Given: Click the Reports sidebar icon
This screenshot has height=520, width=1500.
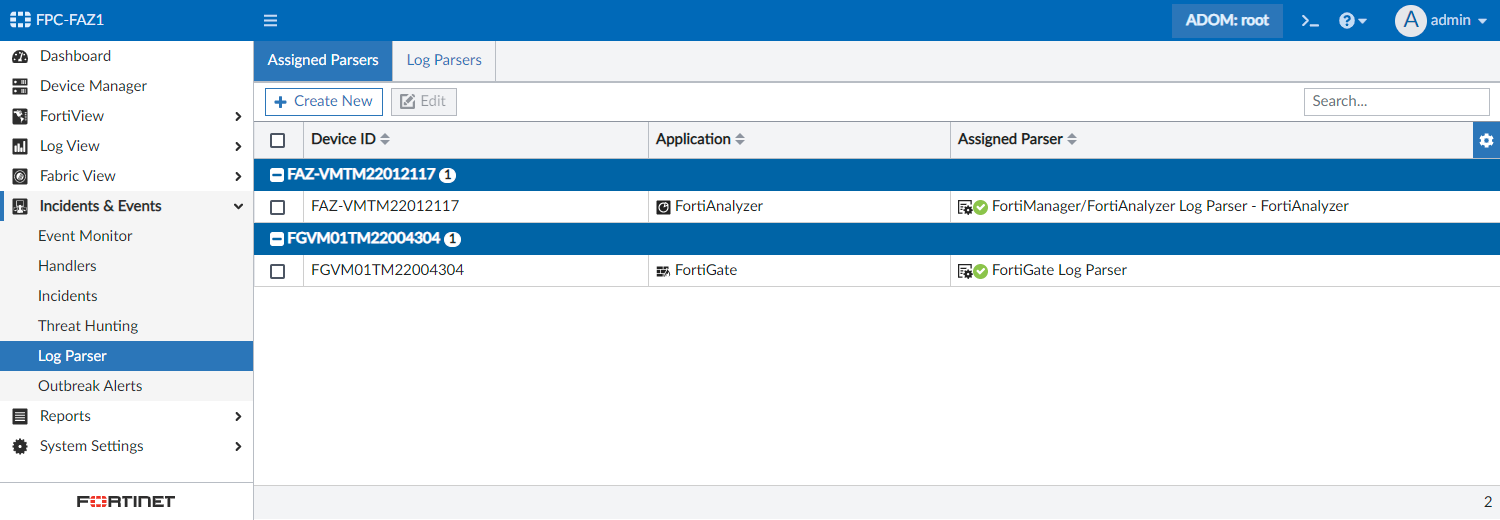Looking at the screenshot, I should [x=20, y=416].
